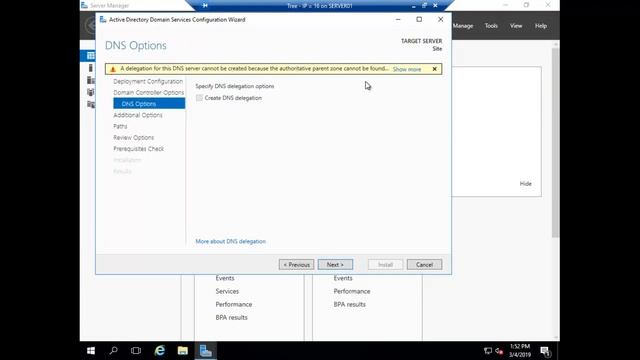Open the volume tray icon
Viewport: 640px width, 360px height.
click(499, 351)
